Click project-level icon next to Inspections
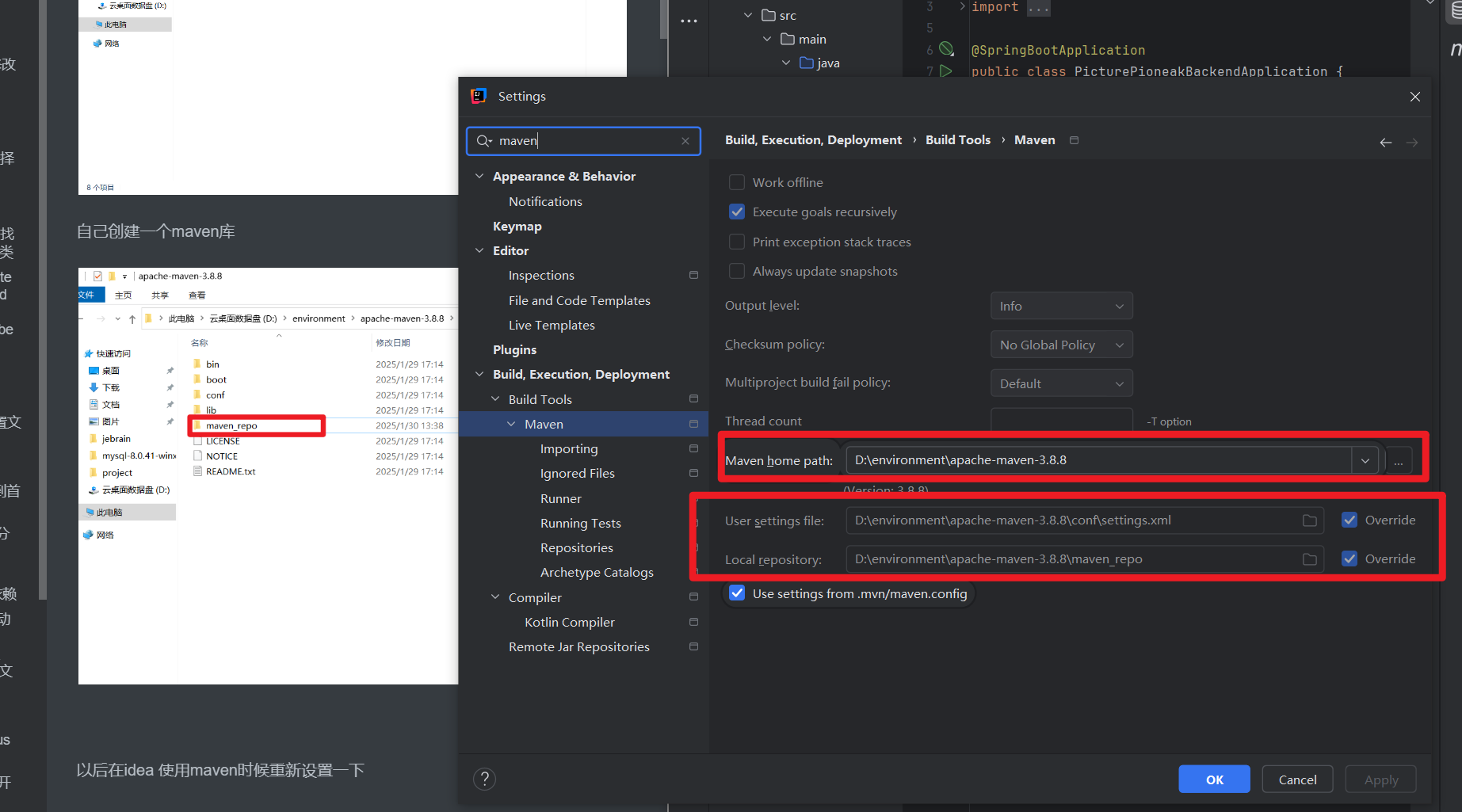 click(x=693, y=276)
